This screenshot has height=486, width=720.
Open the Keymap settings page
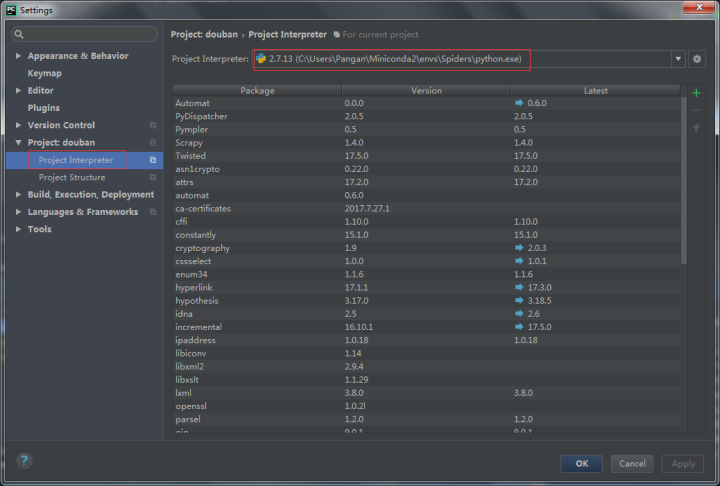45,73
